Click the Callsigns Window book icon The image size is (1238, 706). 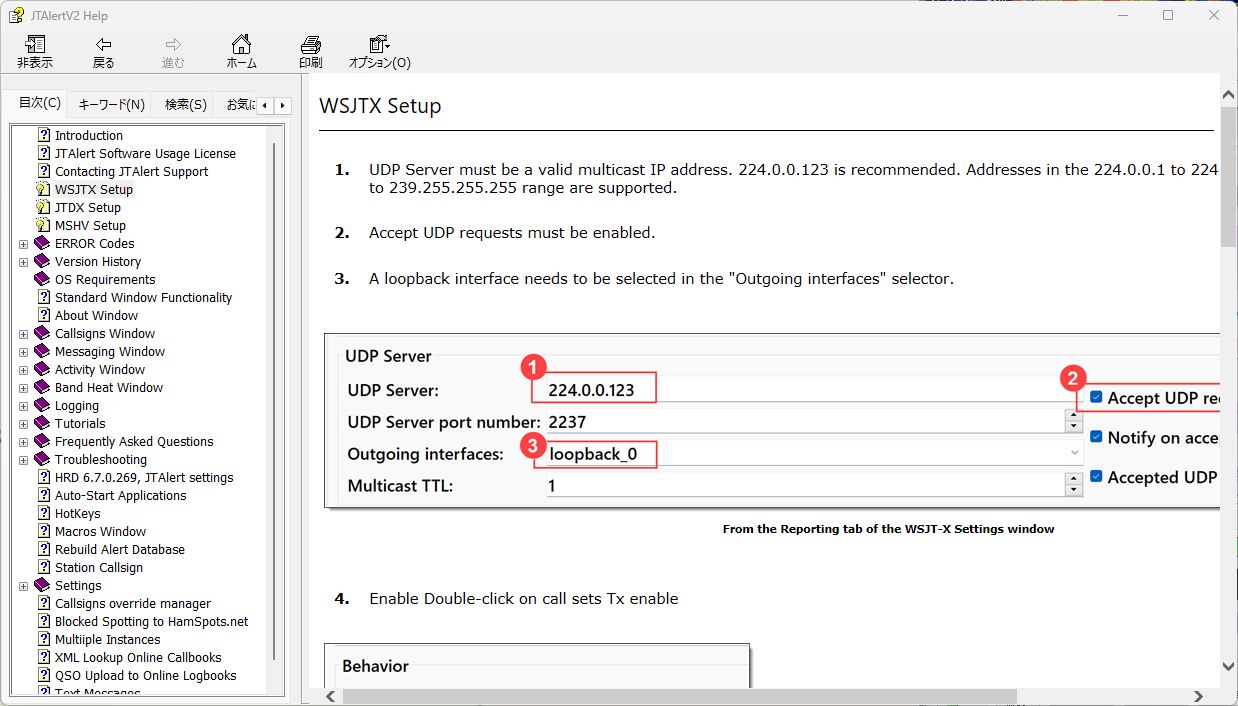(x=42, y=333)
